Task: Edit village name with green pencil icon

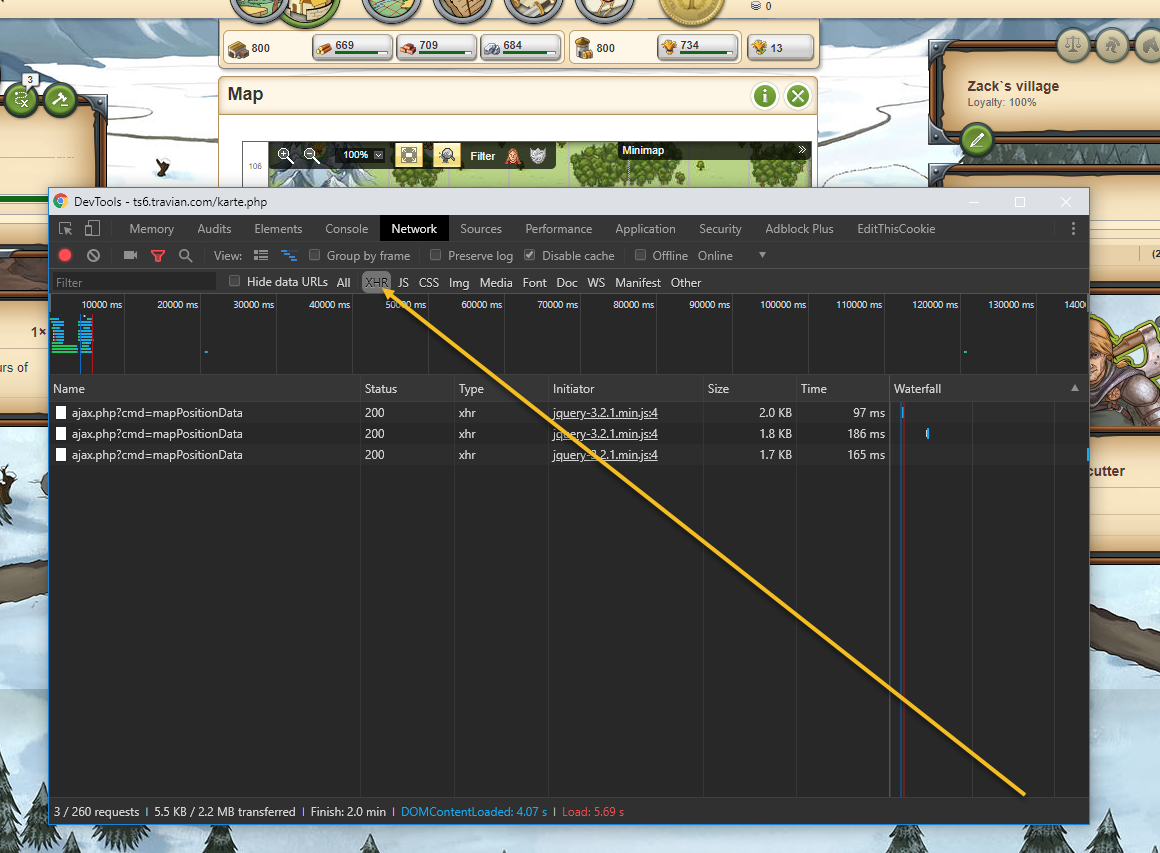Action: [977, 140]
